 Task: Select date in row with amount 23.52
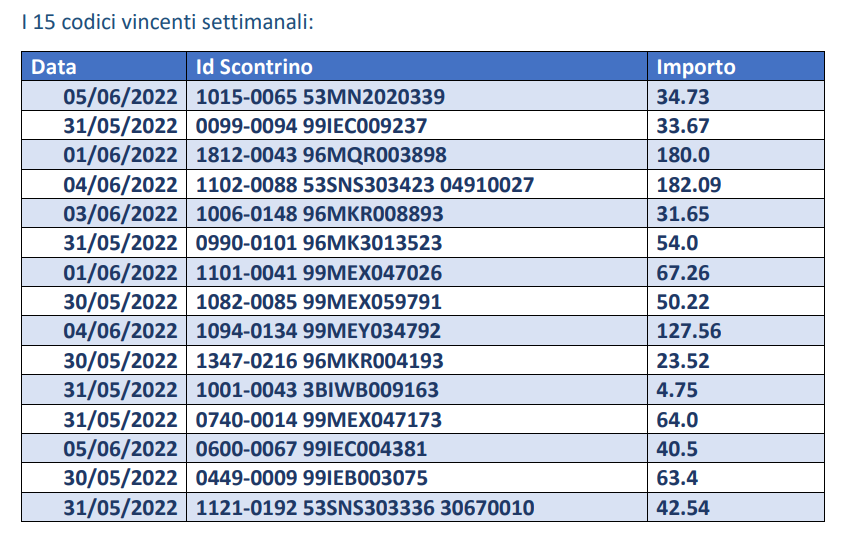121,361
